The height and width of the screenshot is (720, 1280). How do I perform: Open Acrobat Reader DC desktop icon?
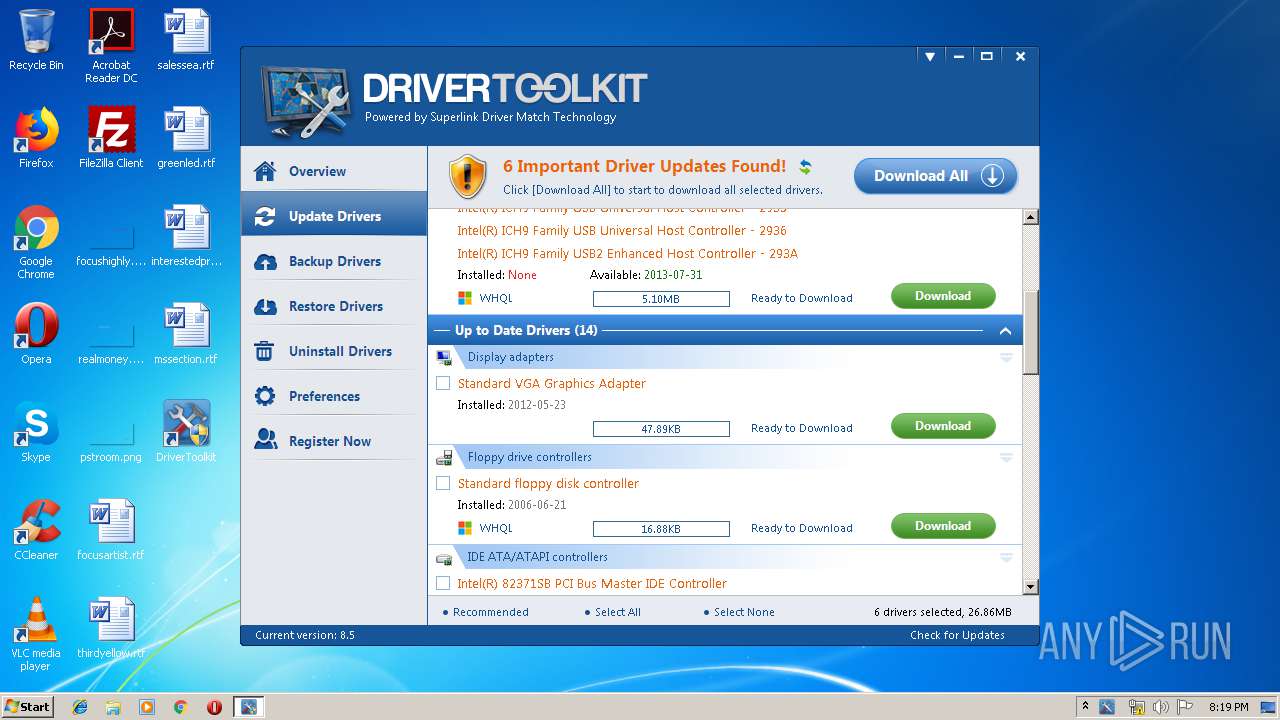111,46
